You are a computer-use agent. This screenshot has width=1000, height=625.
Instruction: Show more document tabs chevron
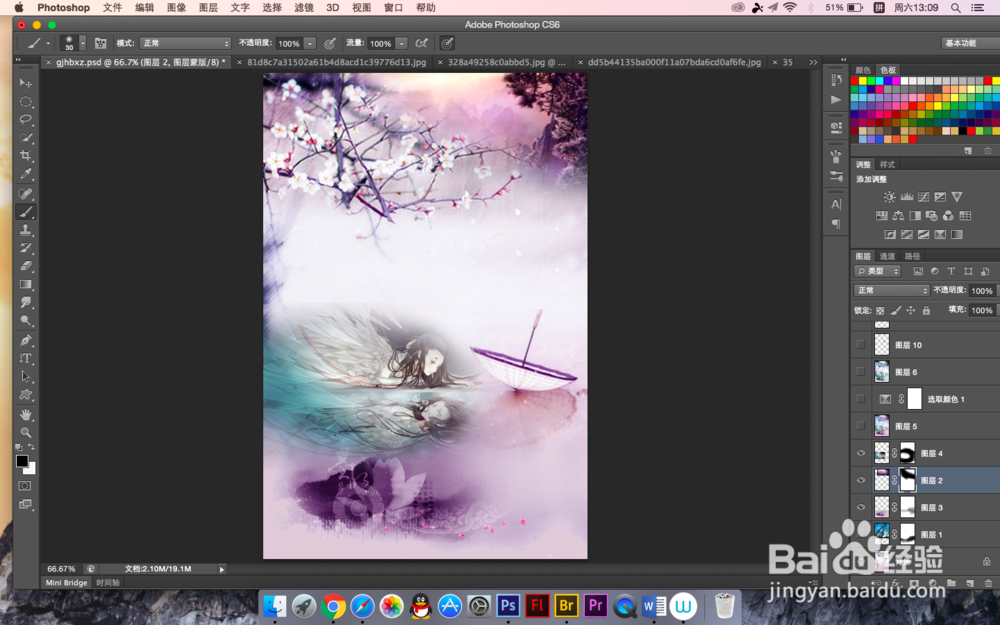pos(813,62)
